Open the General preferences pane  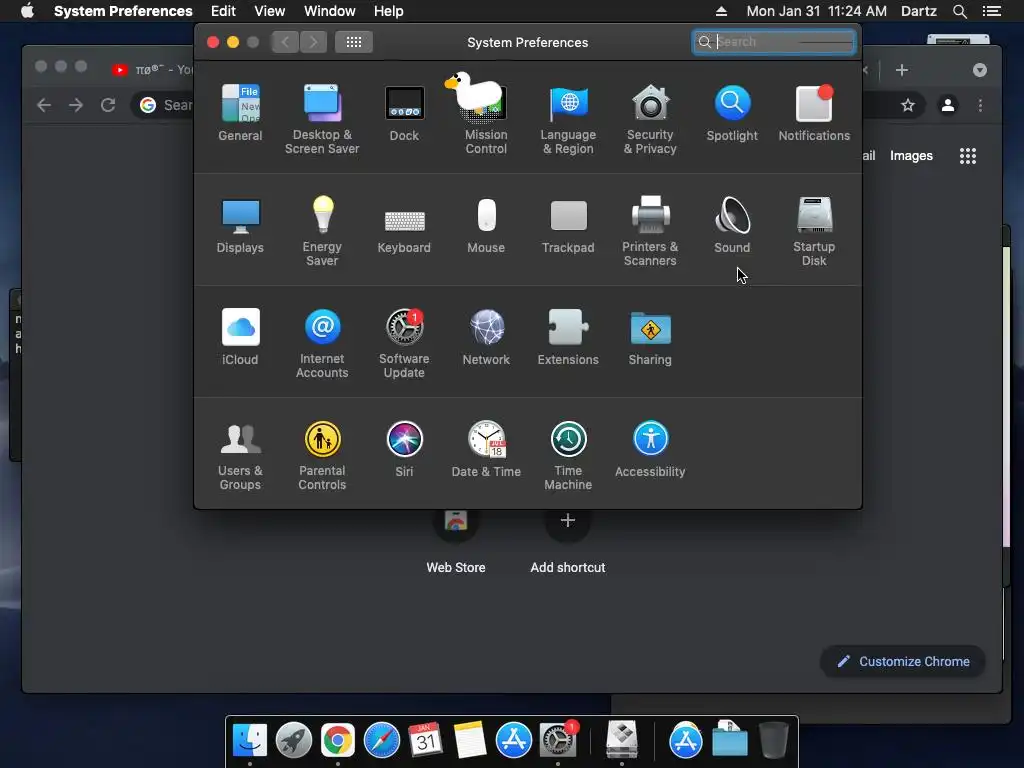pos(240,112)
